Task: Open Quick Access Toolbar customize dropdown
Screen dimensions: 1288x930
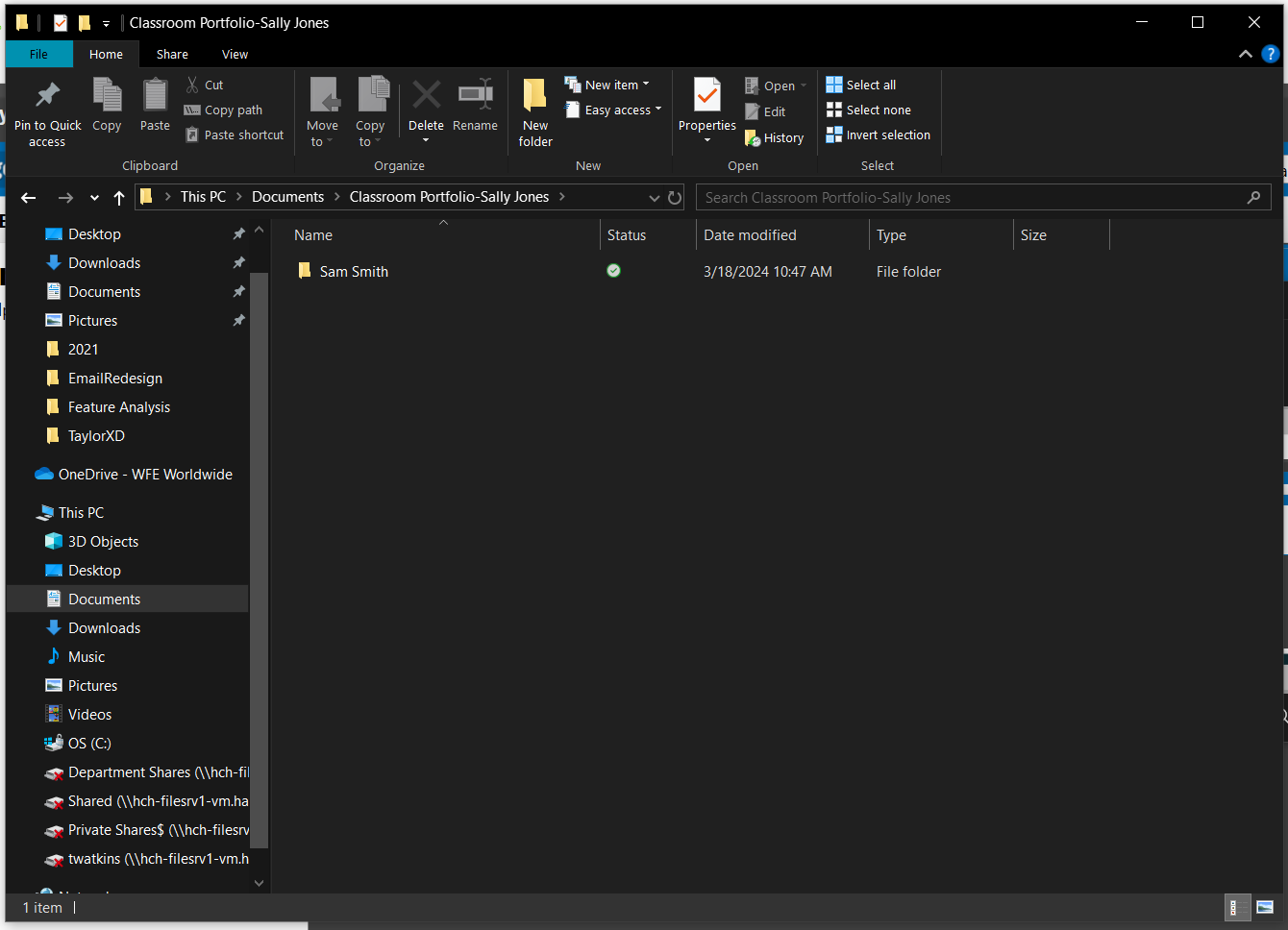Action: (106, 23)
